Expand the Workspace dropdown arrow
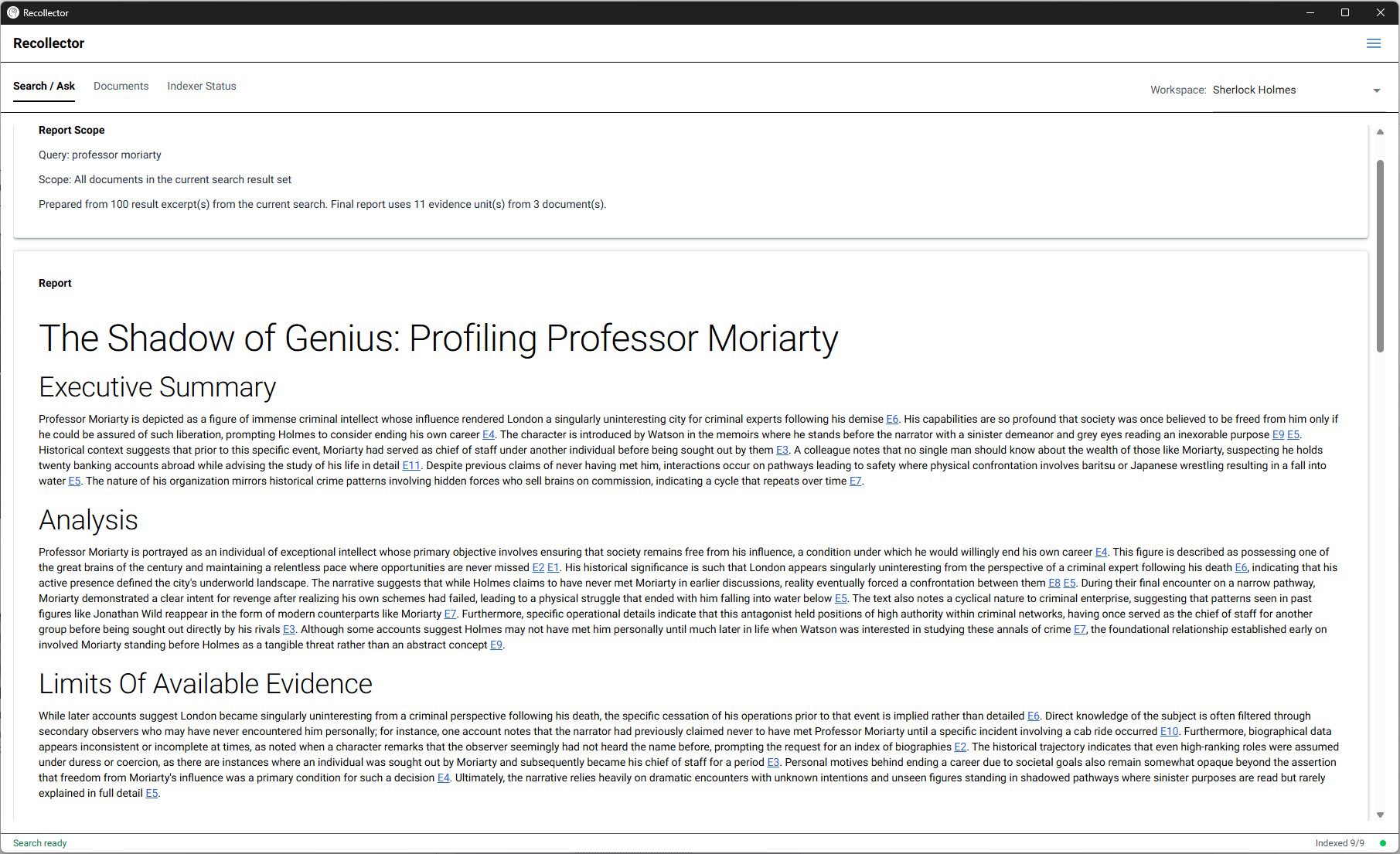This screenshot has height=854, width=1400. click(1376, 90)
